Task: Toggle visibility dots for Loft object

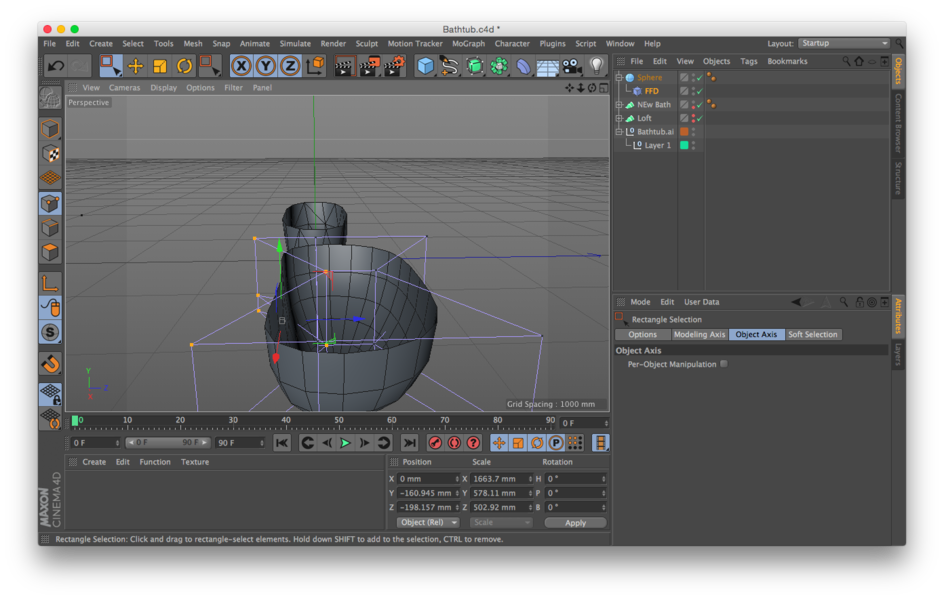Action: click(694, 118)
